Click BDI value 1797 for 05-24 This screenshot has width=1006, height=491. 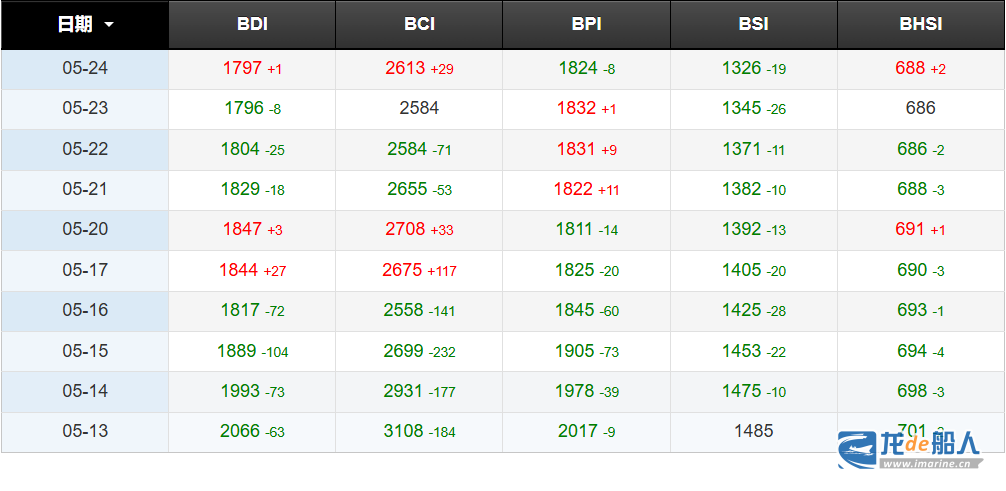click(x=242, y=69)
